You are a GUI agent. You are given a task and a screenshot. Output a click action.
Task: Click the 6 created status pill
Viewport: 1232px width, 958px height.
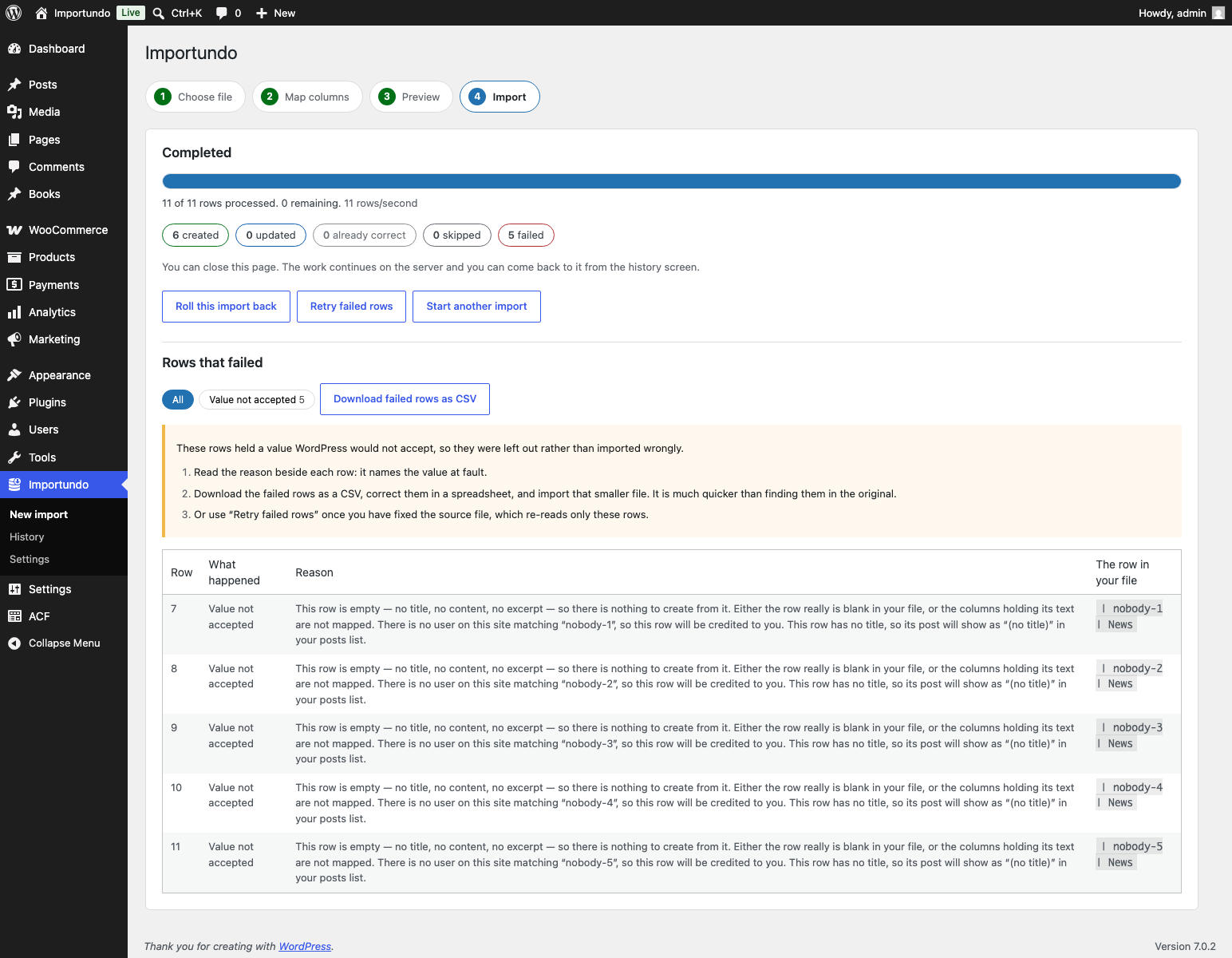click(x=195, y=236)
